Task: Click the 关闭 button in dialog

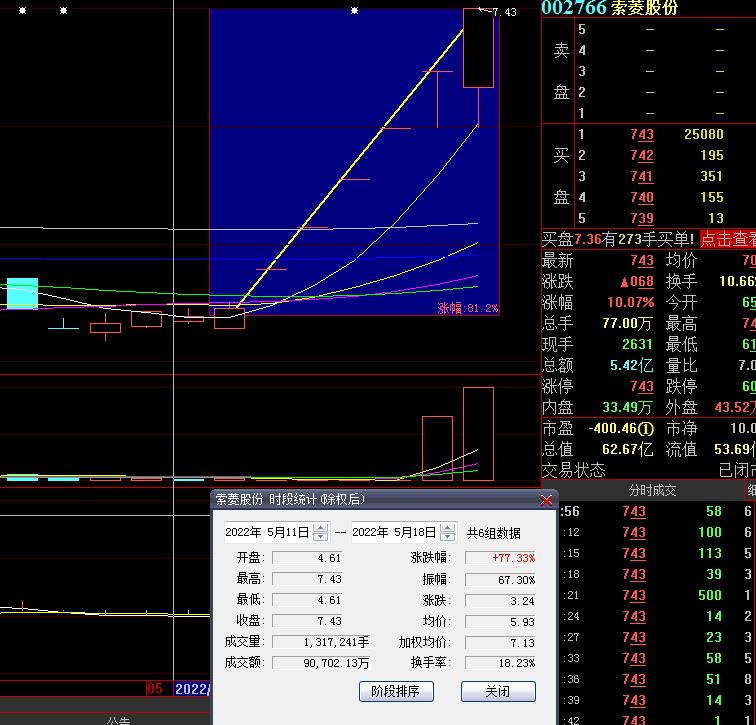Action: 497,691
